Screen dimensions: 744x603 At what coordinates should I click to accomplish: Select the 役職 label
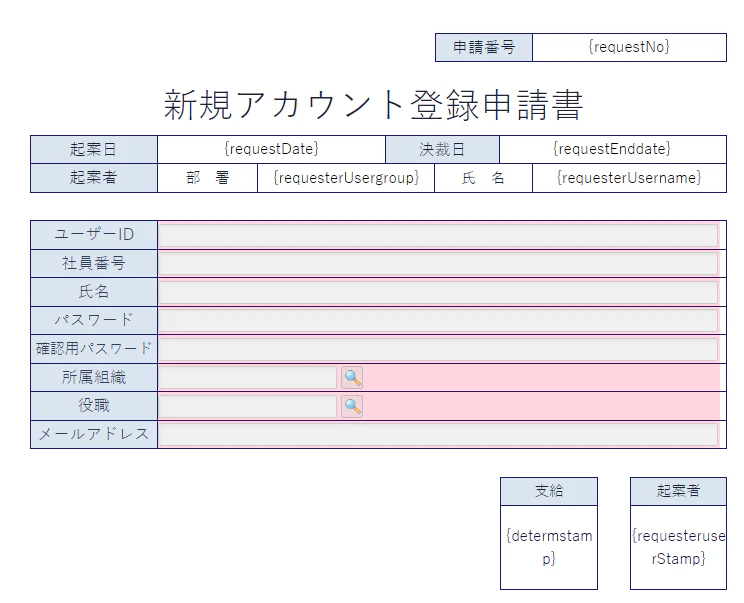(x=94, y=406)
